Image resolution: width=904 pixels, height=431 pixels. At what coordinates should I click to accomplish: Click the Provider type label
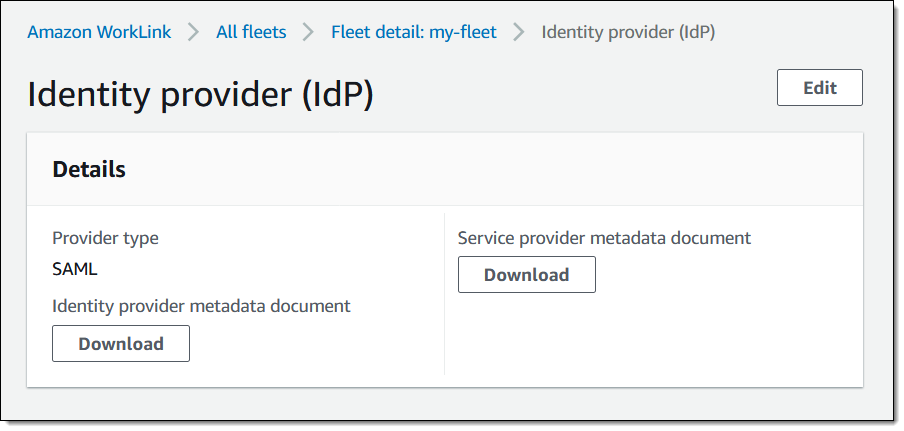[105, 238]
